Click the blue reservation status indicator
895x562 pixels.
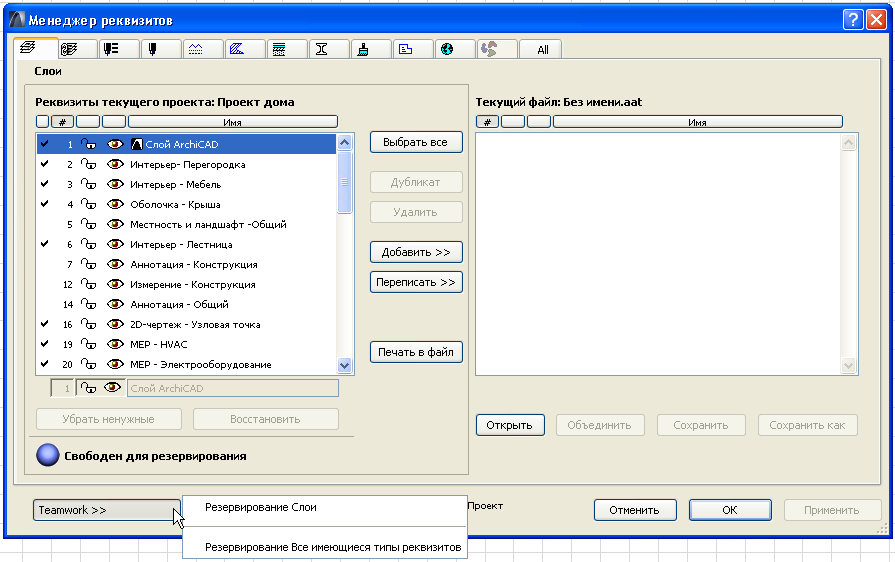(x=48, y=455)
